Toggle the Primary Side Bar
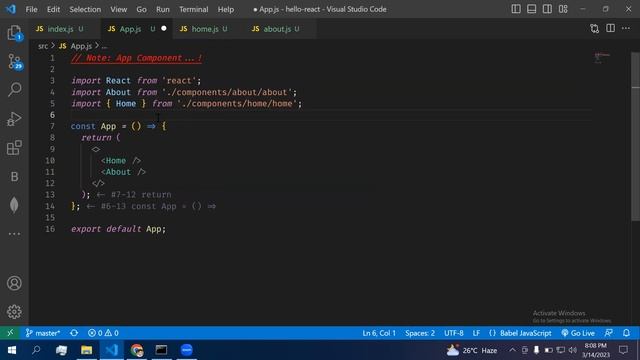The height and width of the screenshot is (360, 640). 516,9
